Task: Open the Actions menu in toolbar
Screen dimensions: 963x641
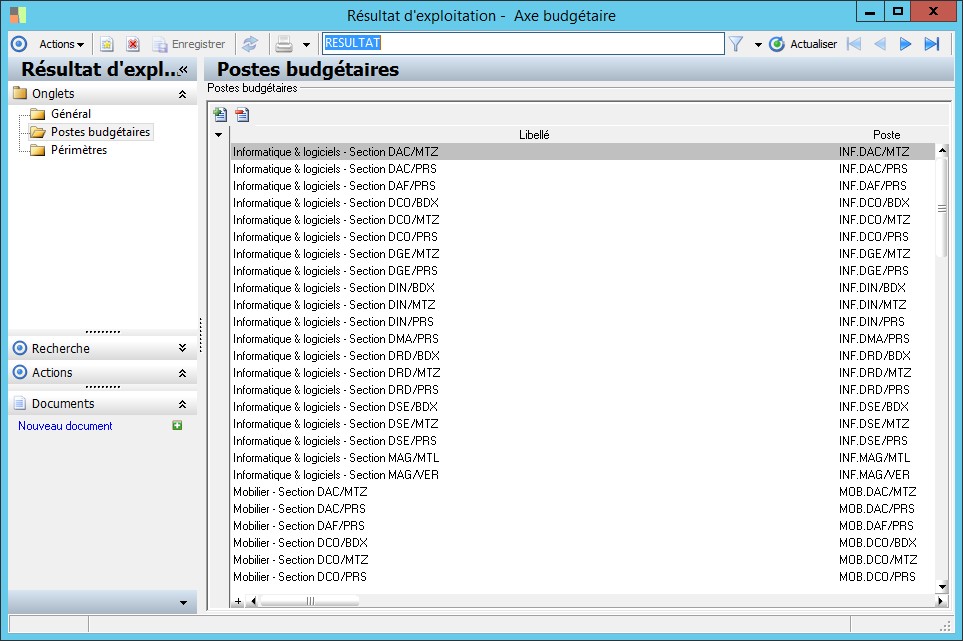Action: (x=61, y=44)
